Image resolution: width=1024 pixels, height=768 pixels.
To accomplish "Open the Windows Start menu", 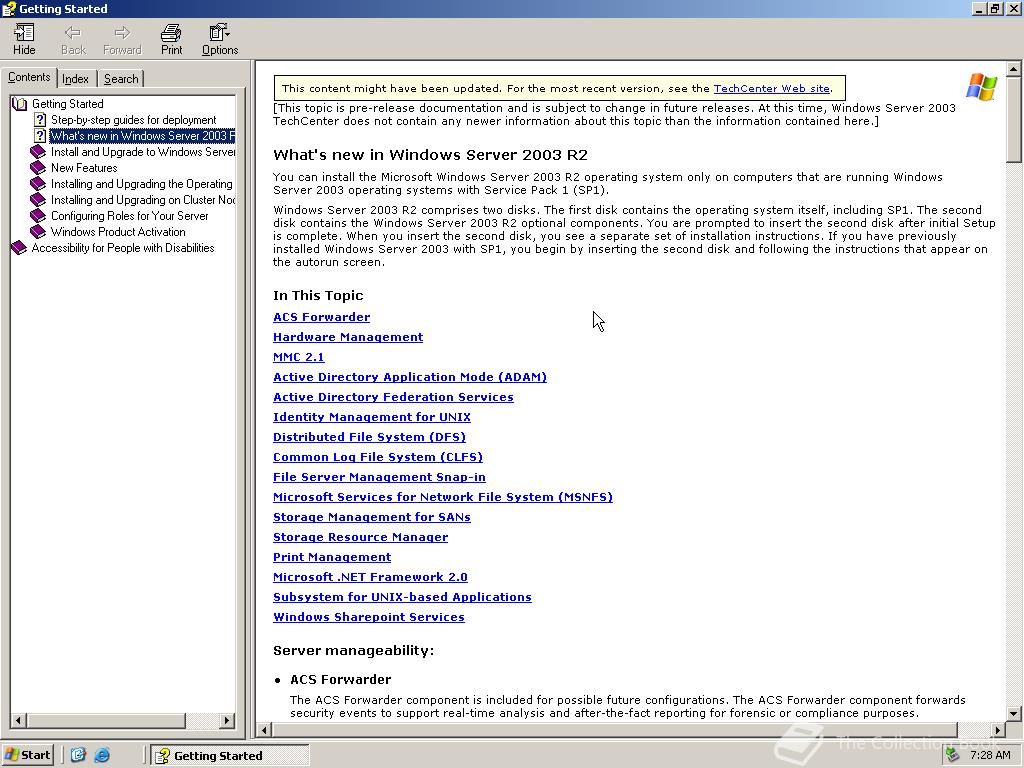I will (x=27, y=755).
